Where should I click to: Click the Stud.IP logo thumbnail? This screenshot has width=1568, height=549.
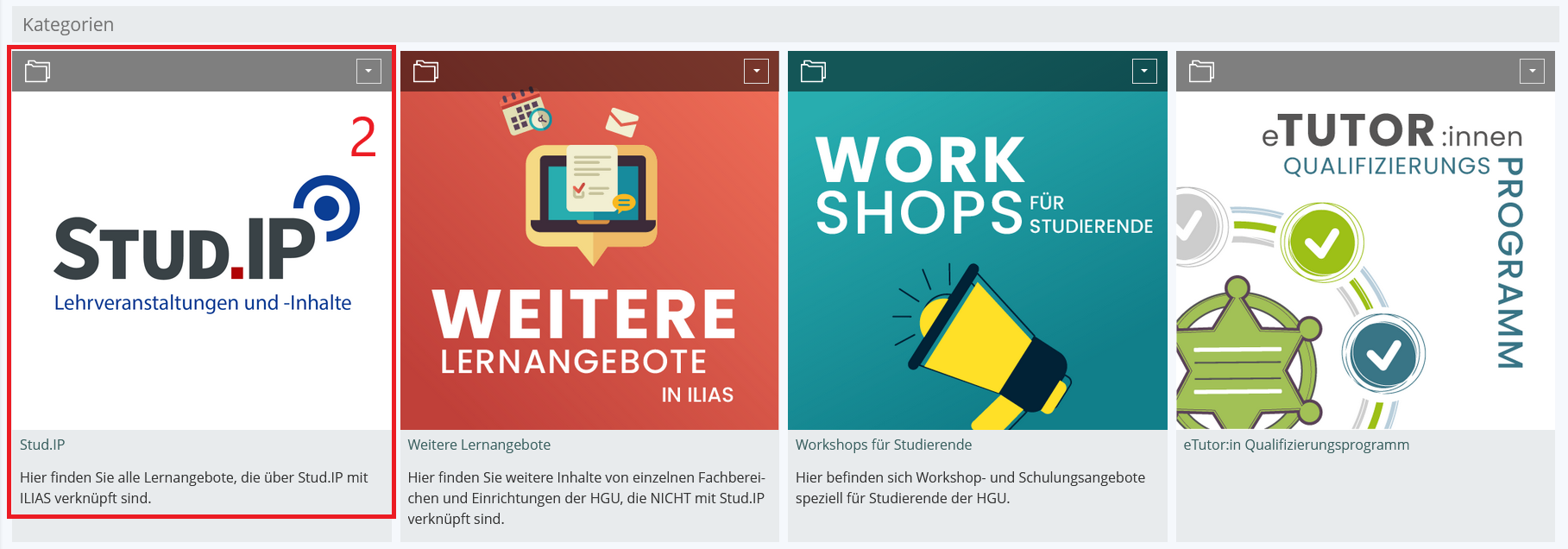[x=202, y=261]
